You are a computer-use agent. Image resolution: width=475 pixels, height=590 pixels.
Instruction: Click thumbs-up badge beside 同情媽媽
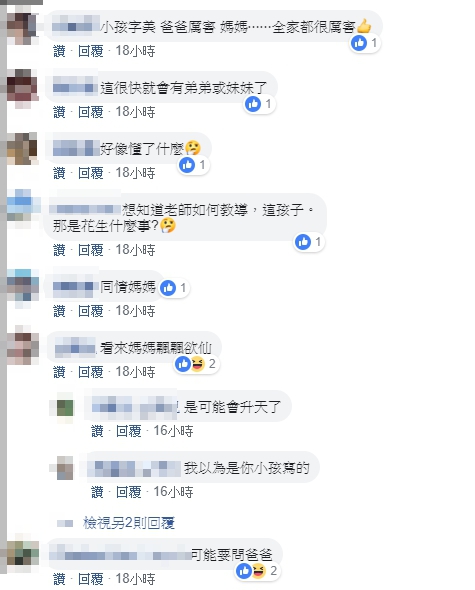click(168, 288)
